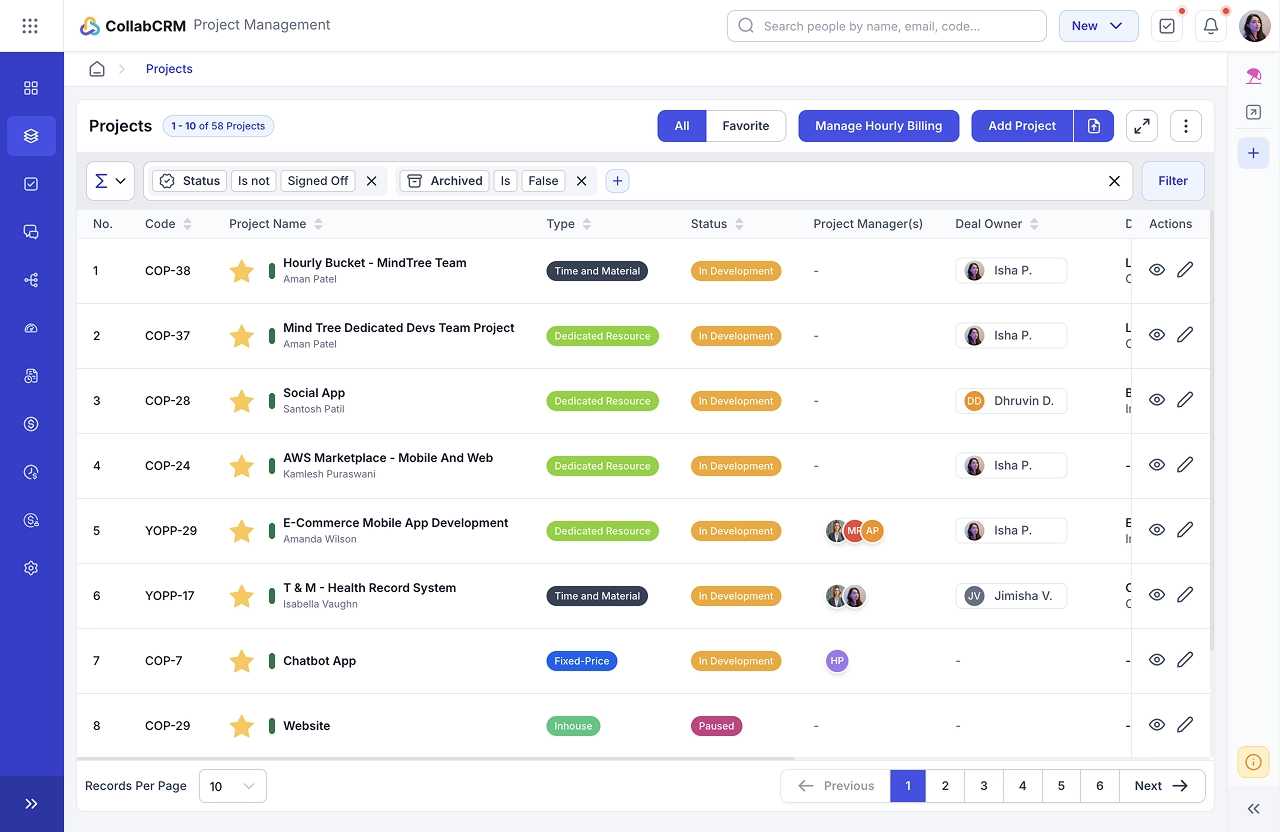Collapse the right panel with double chevrons
This screenshot has height=832, width=1280.
(1253, 809)
